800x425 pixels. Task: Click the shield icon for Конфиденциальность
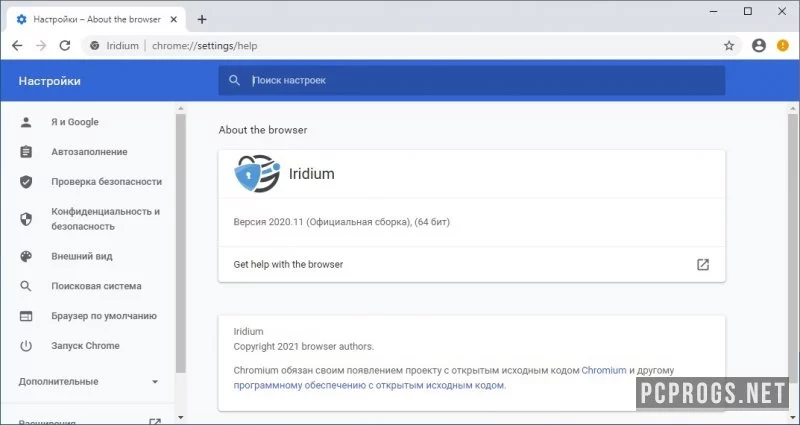pos(26,219)
